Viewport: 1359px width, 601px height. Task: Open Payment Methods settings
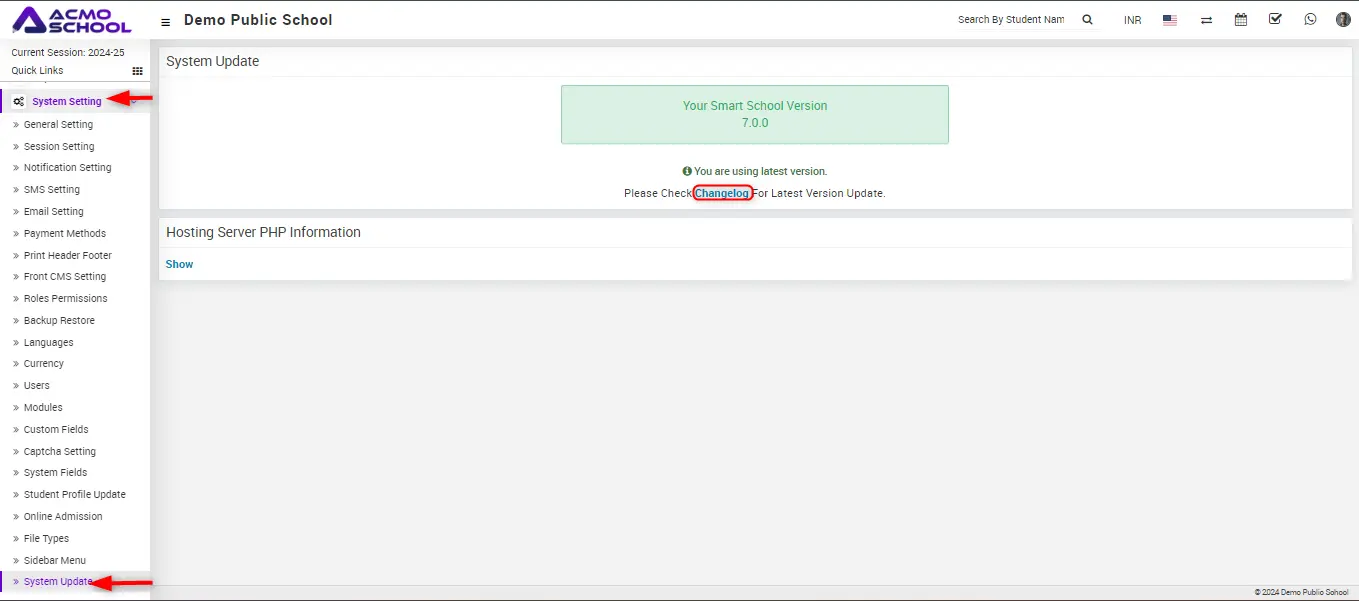(x=64, y=234)
